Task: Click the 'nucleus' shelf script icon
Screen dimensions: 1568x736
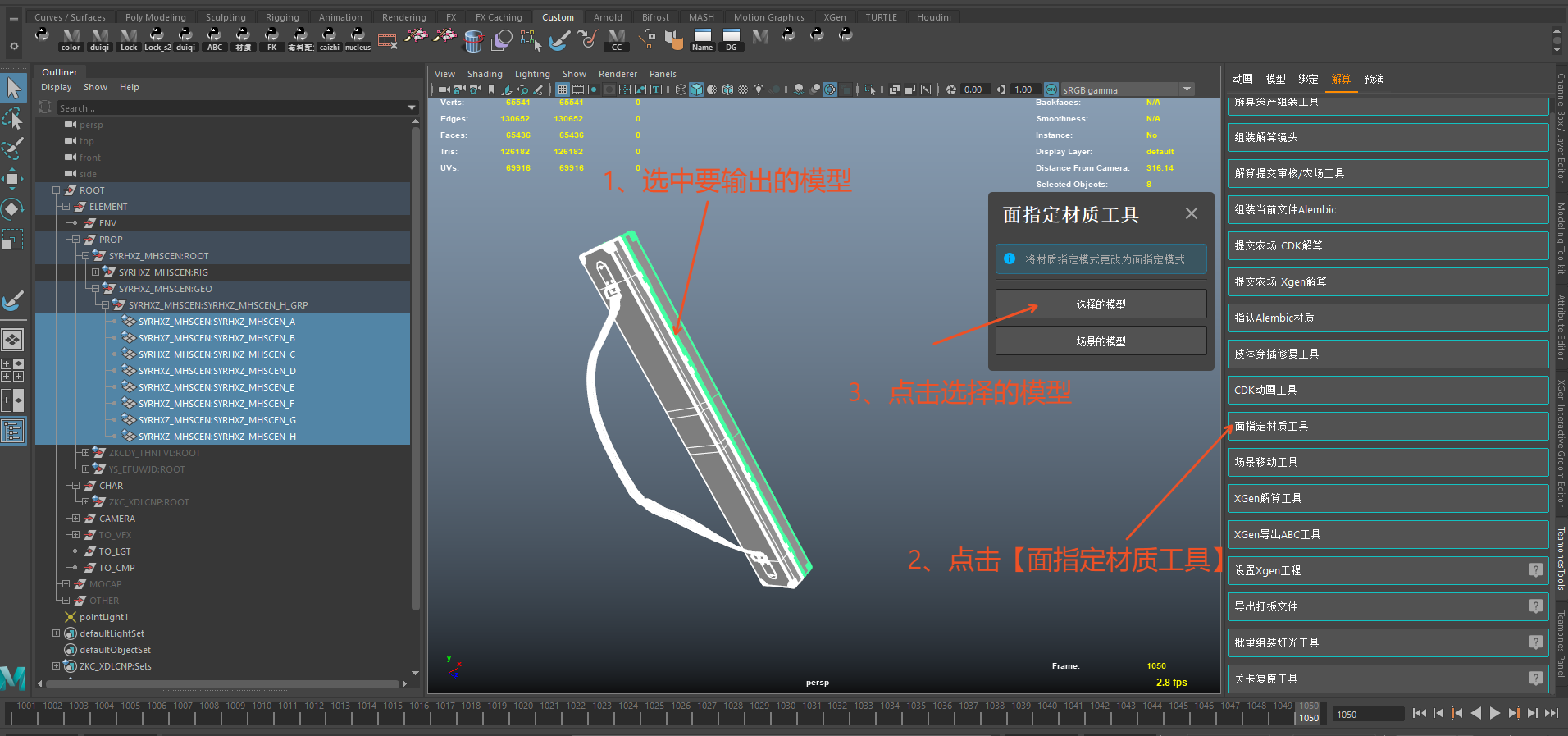Action: (358, 39)
